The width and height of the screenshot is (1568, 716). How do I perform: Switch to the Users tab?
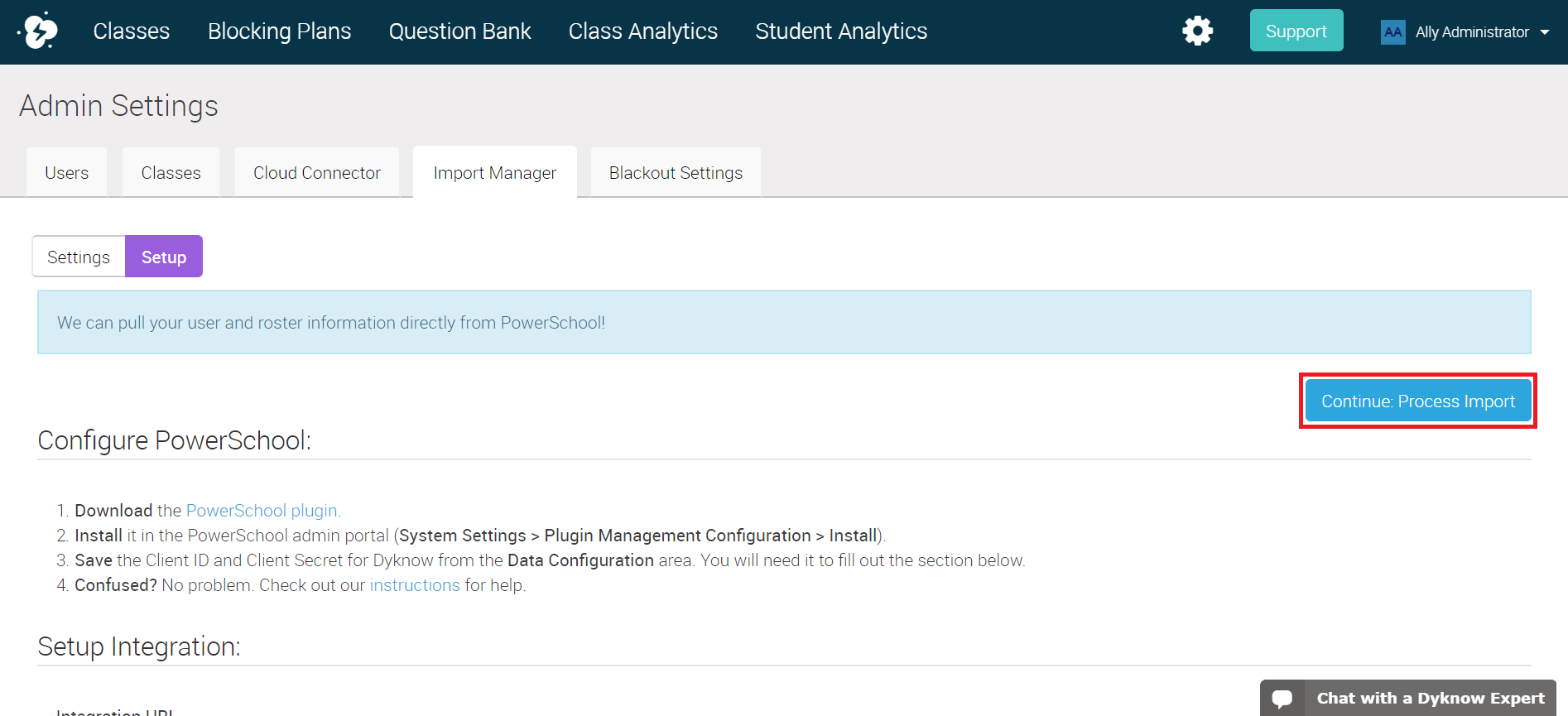(67, 172)
